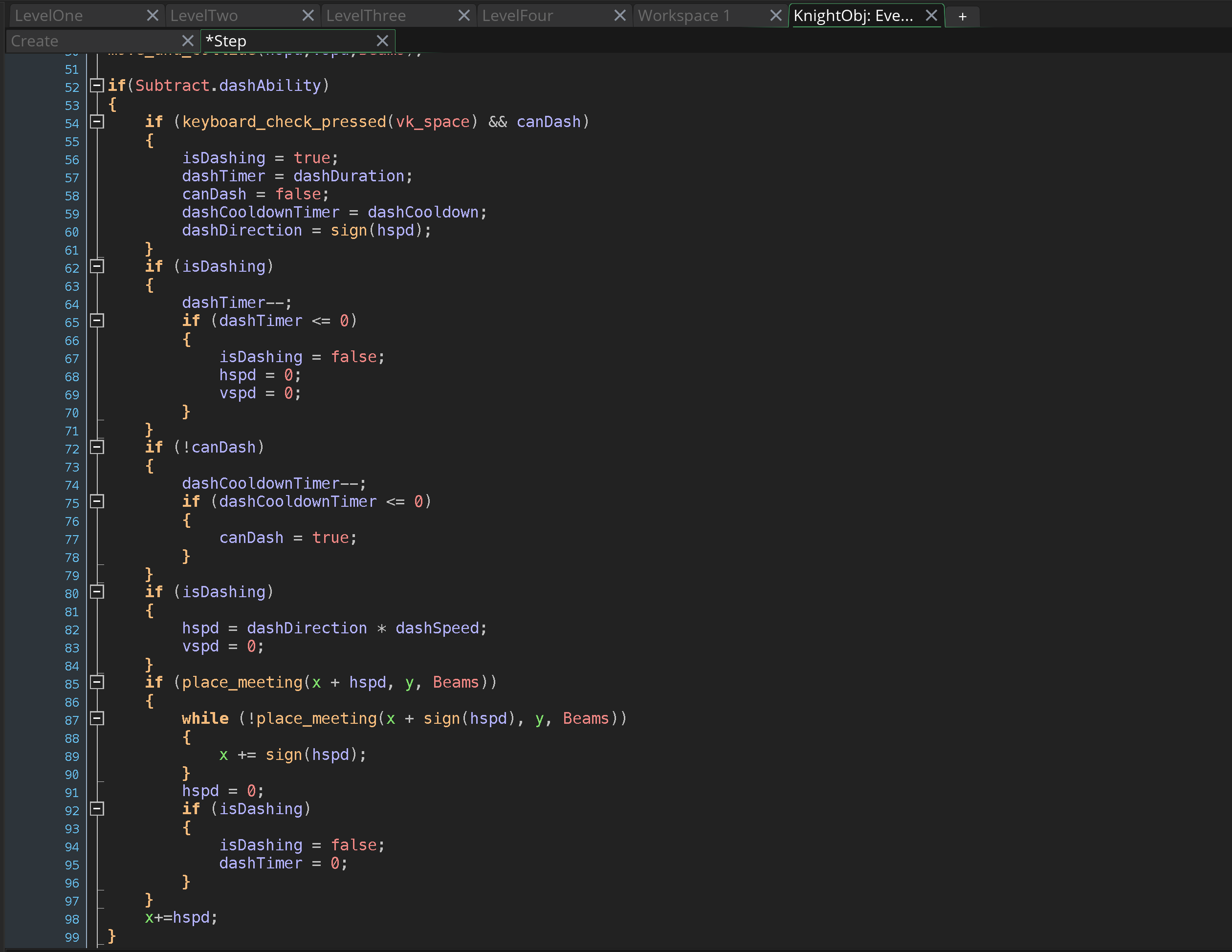Fold the dashTimer <= 0 block on line 65

point(97,321)
